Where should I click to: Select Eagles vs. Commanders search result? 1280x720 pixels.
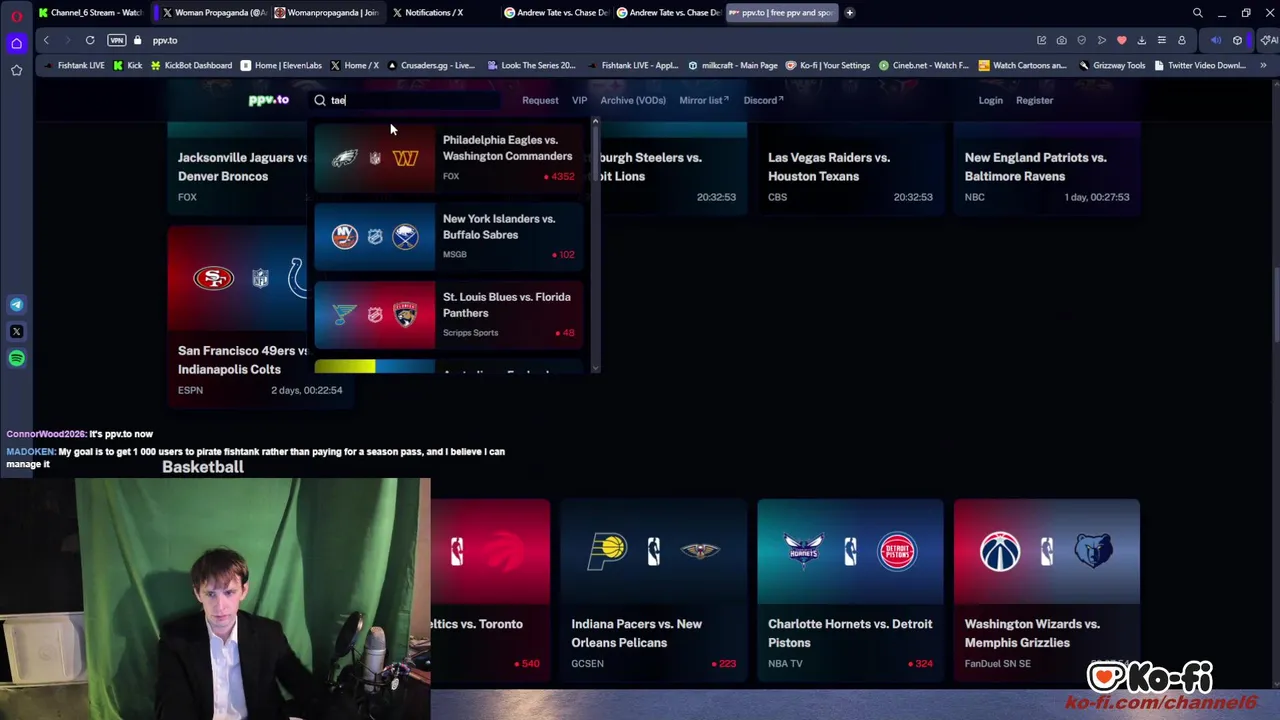[448, 157]
